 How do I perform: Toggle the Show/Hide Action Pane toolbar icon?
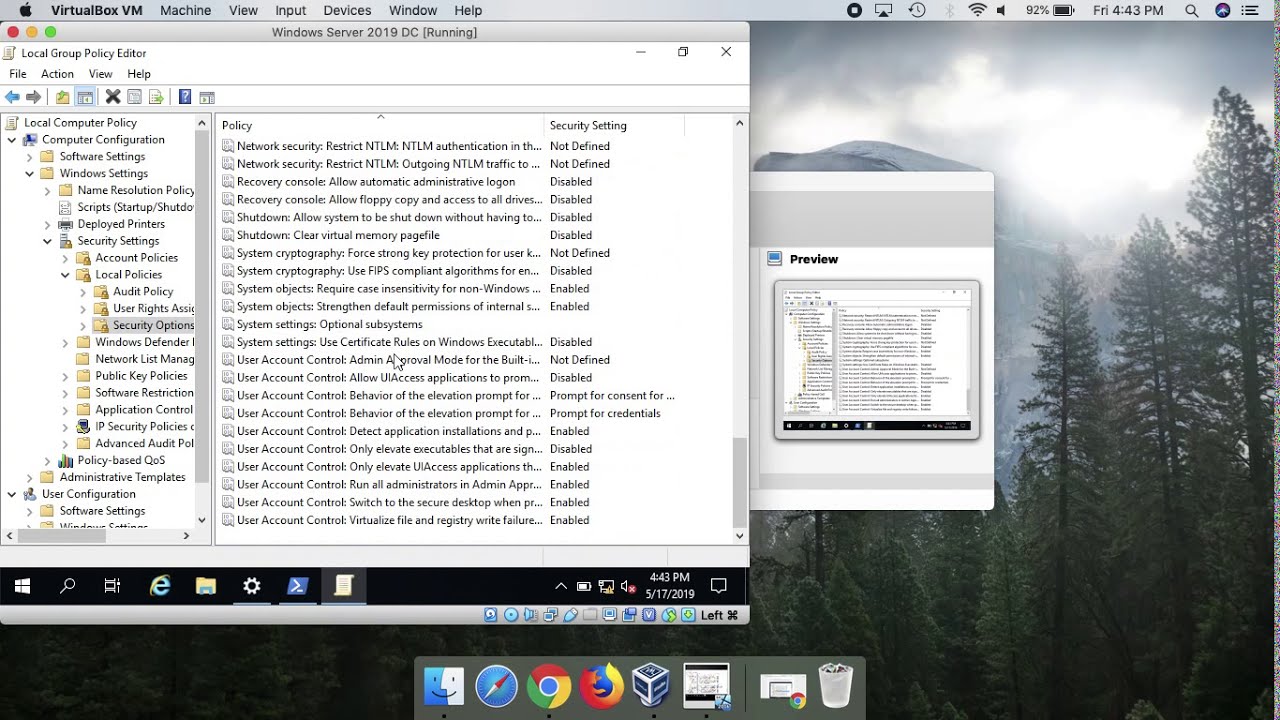(207, 97)
